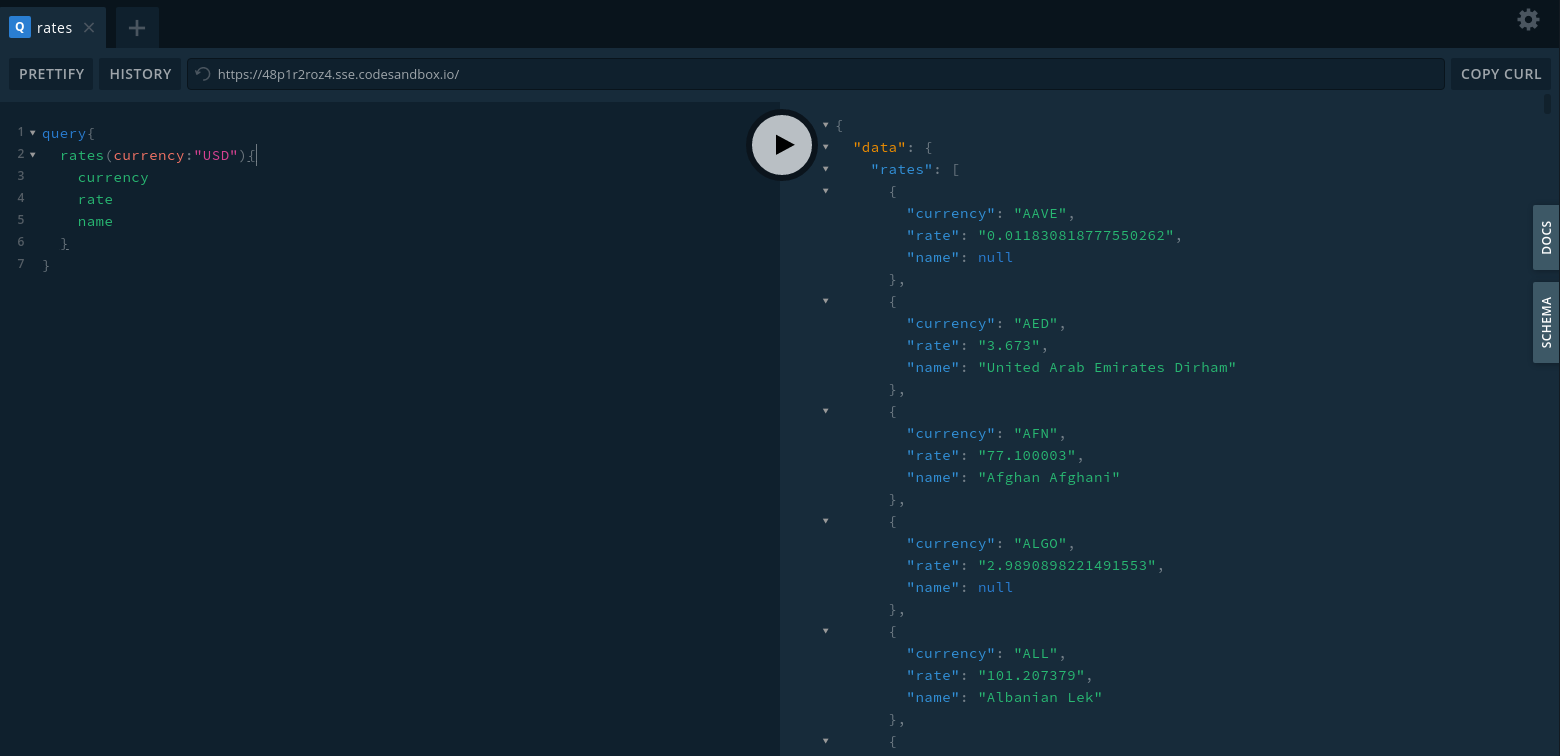Collapse the query block on line 1
The image size is (1560, 756).
pyautogui.click(x=33, y=133)
